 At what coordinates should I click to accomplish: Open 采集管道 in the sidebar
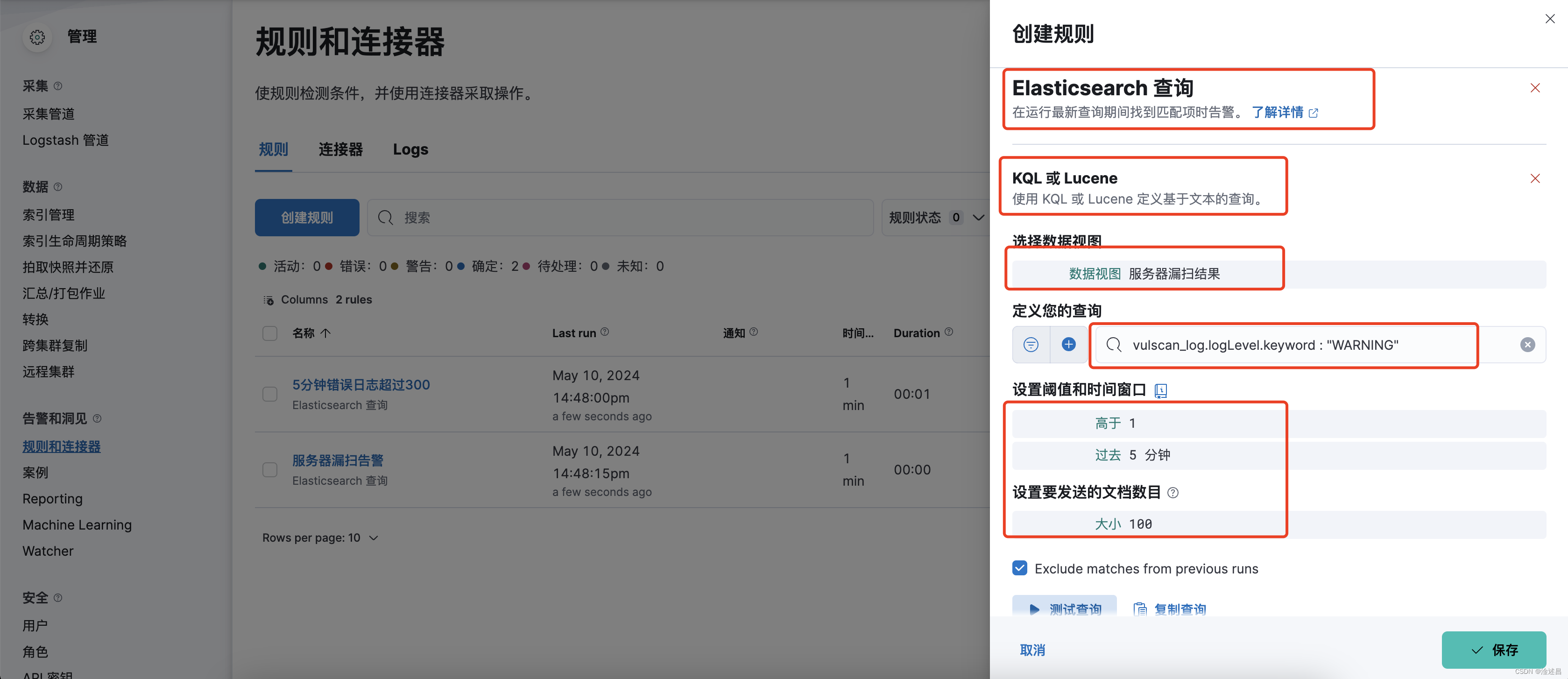point(49,114)
